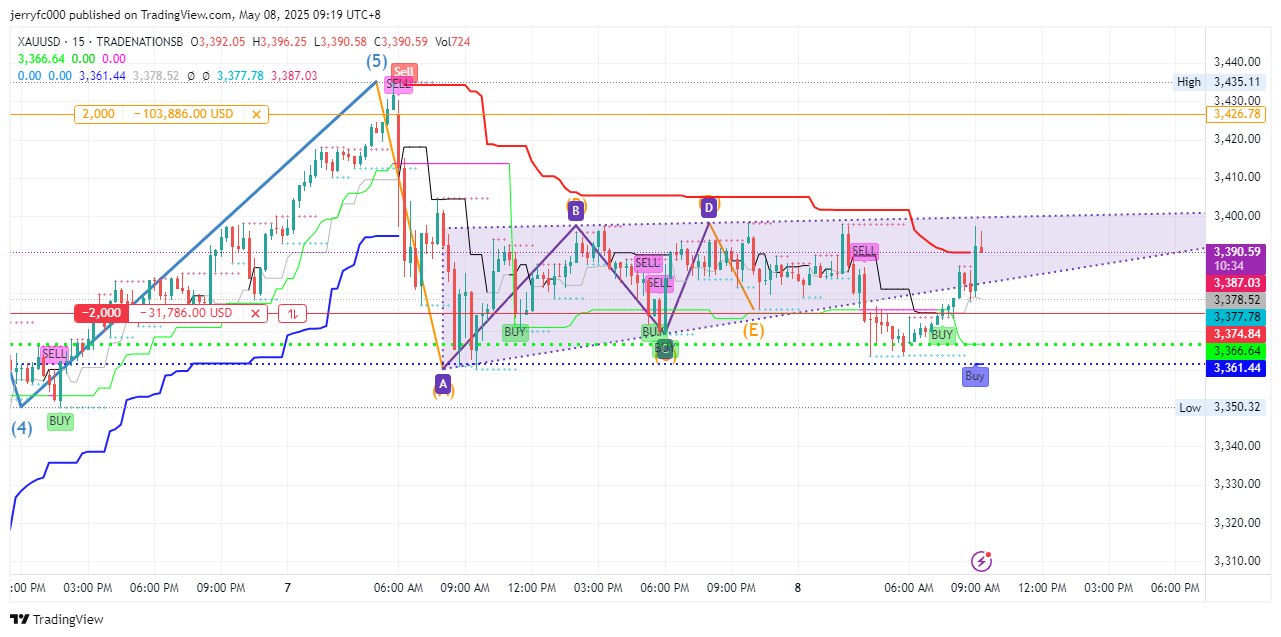Select the purple A wave marker

pyautogui.click(x=443, y=382)
